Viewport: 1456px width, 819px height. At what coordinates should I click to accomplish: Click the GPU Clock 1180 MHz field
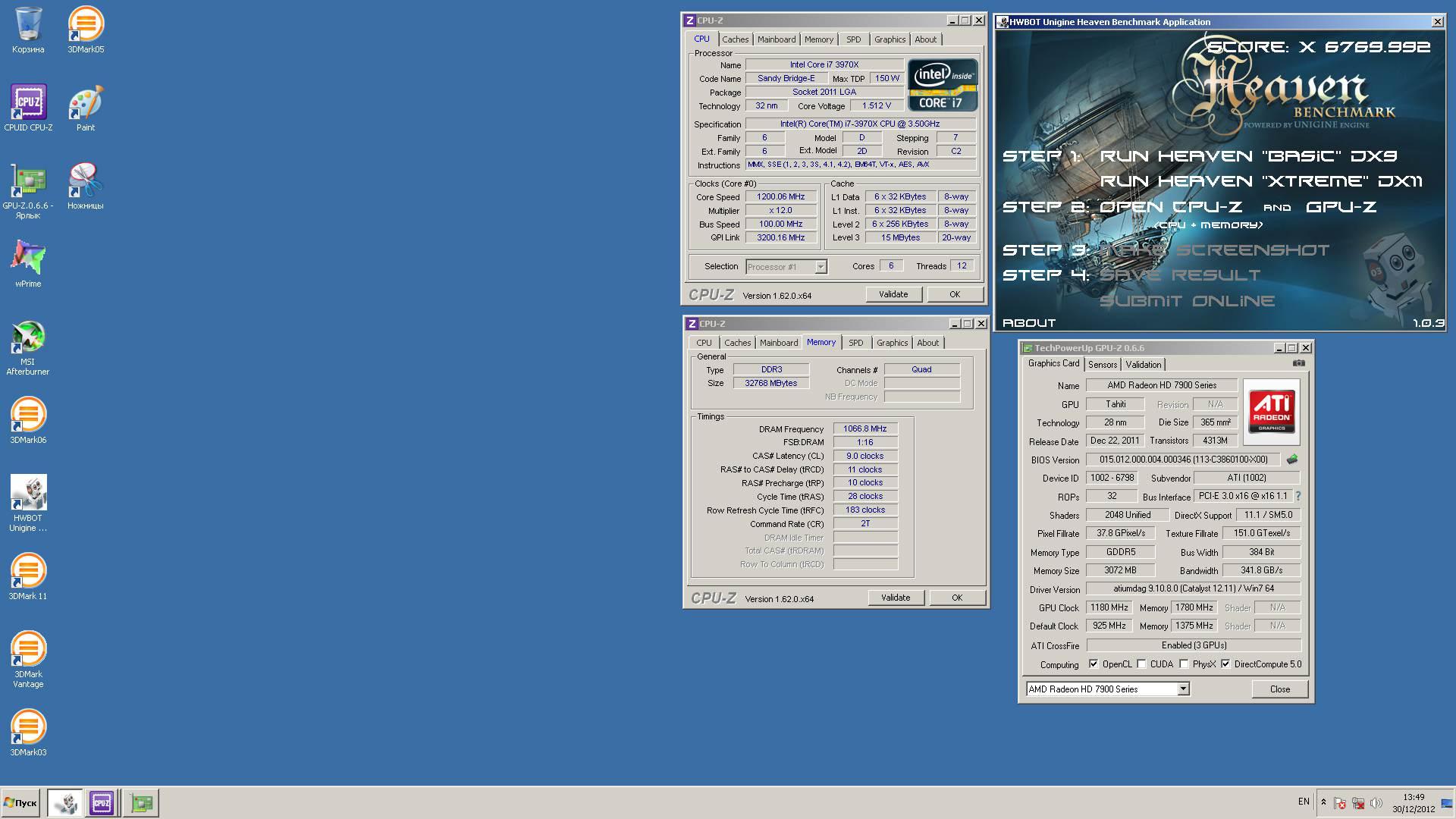click(1109, 607)
